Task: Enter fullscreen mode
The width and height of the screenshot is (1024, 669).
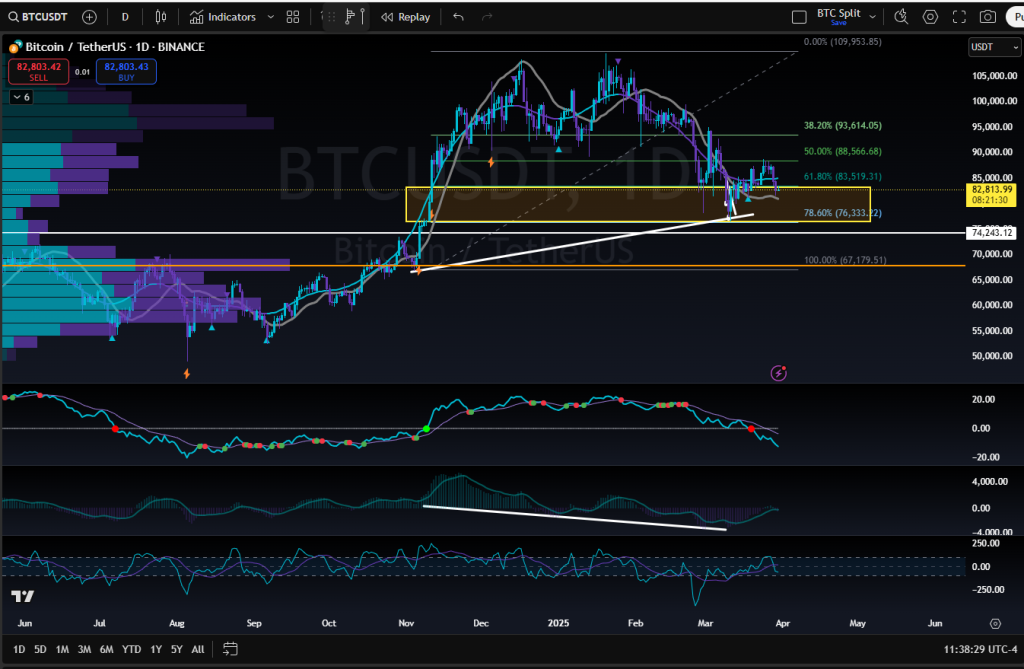Action: 959,17
